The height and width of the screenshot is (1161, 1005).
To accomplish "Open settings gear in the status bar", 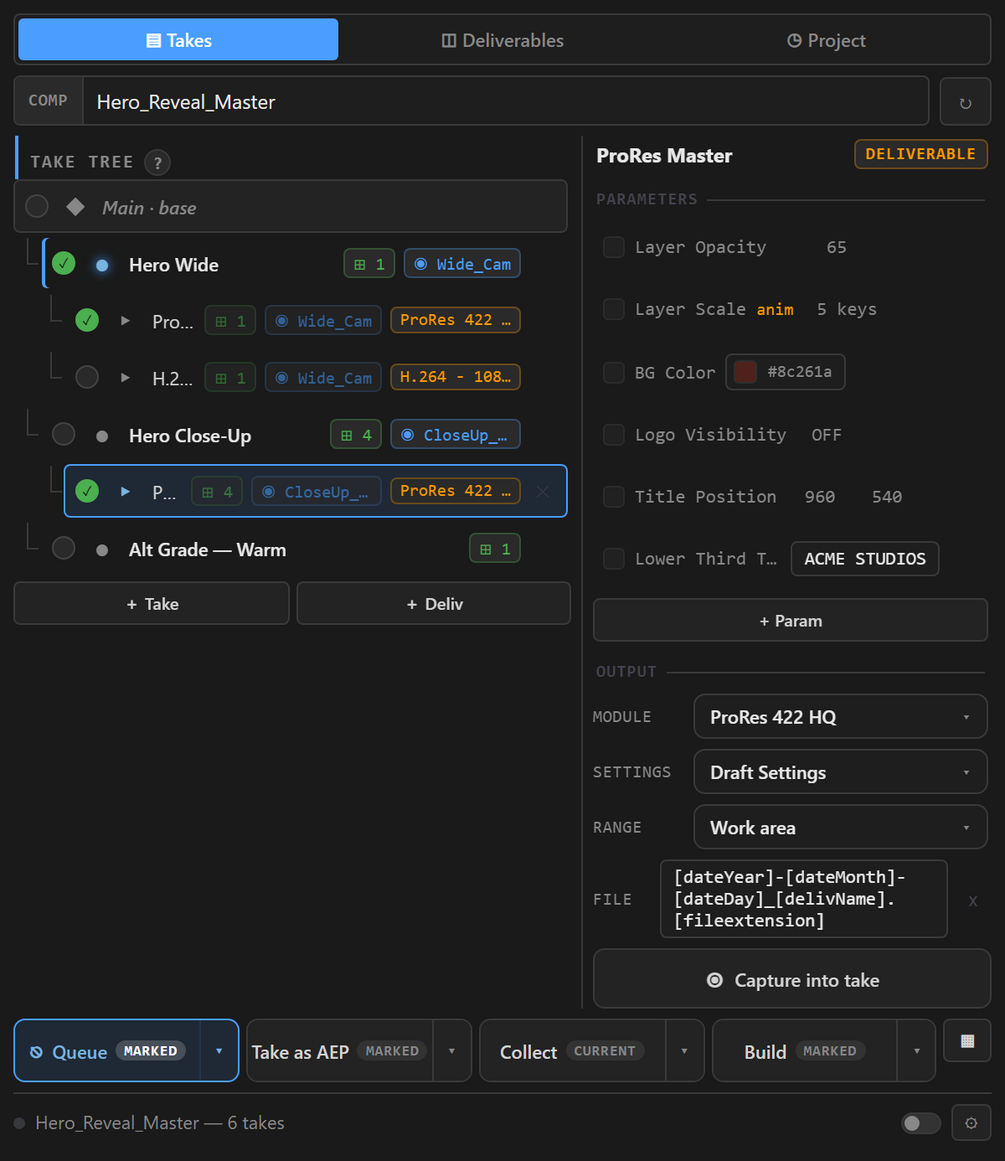I will pyautogui.click(x=971, y=1122).
